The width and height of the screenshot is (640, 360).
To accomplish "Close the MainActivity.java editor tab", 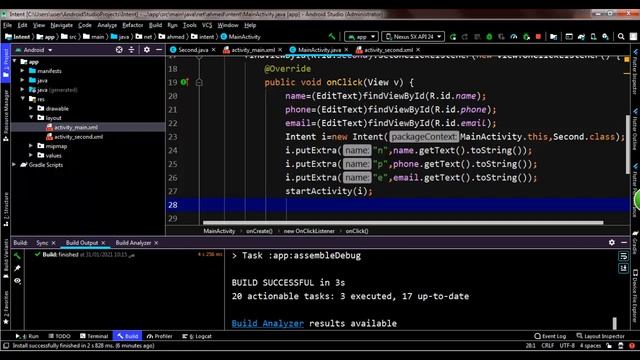I will 347,50.
